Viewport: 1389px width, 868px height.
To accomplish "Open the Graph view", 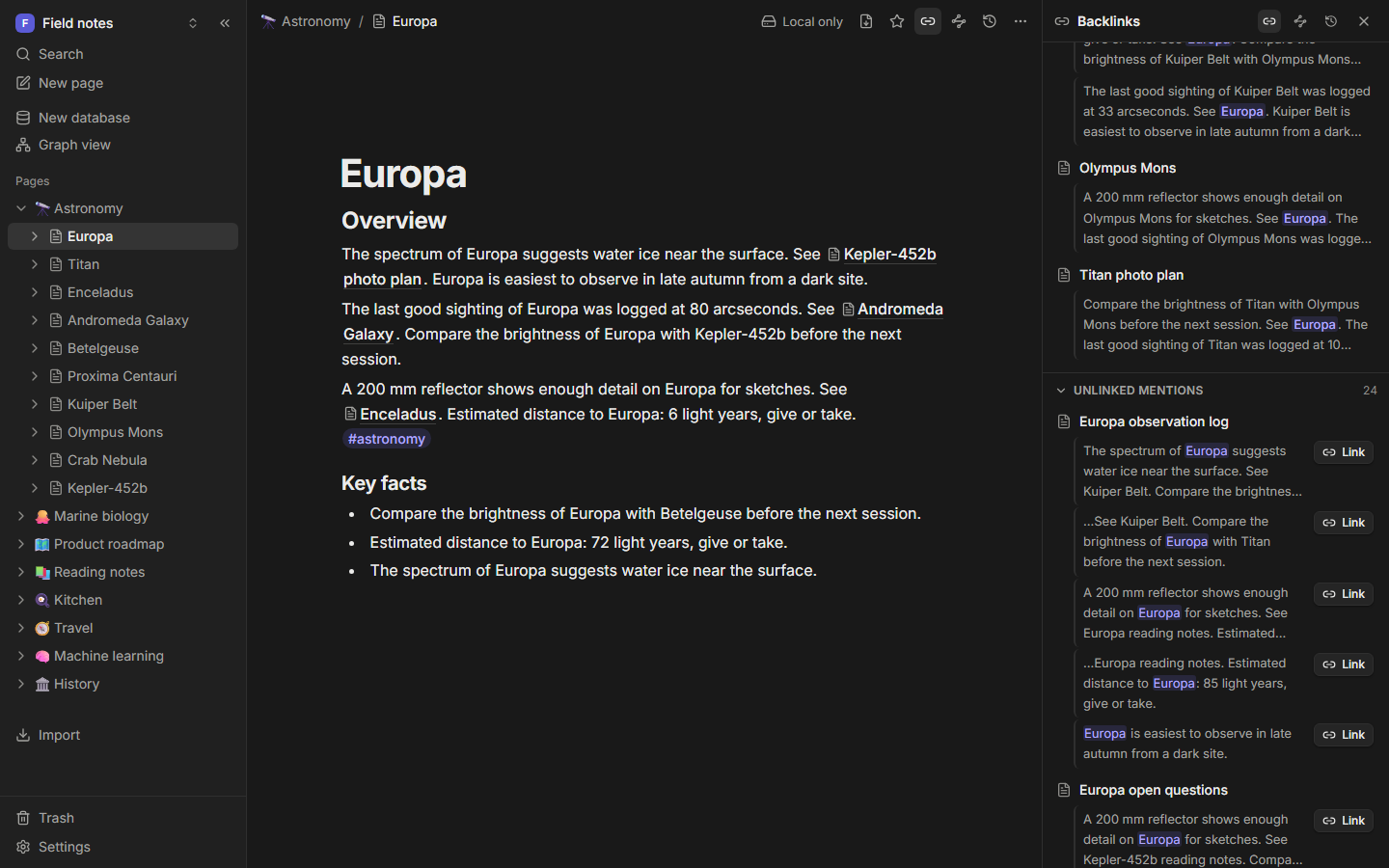I will coord(123,145).
